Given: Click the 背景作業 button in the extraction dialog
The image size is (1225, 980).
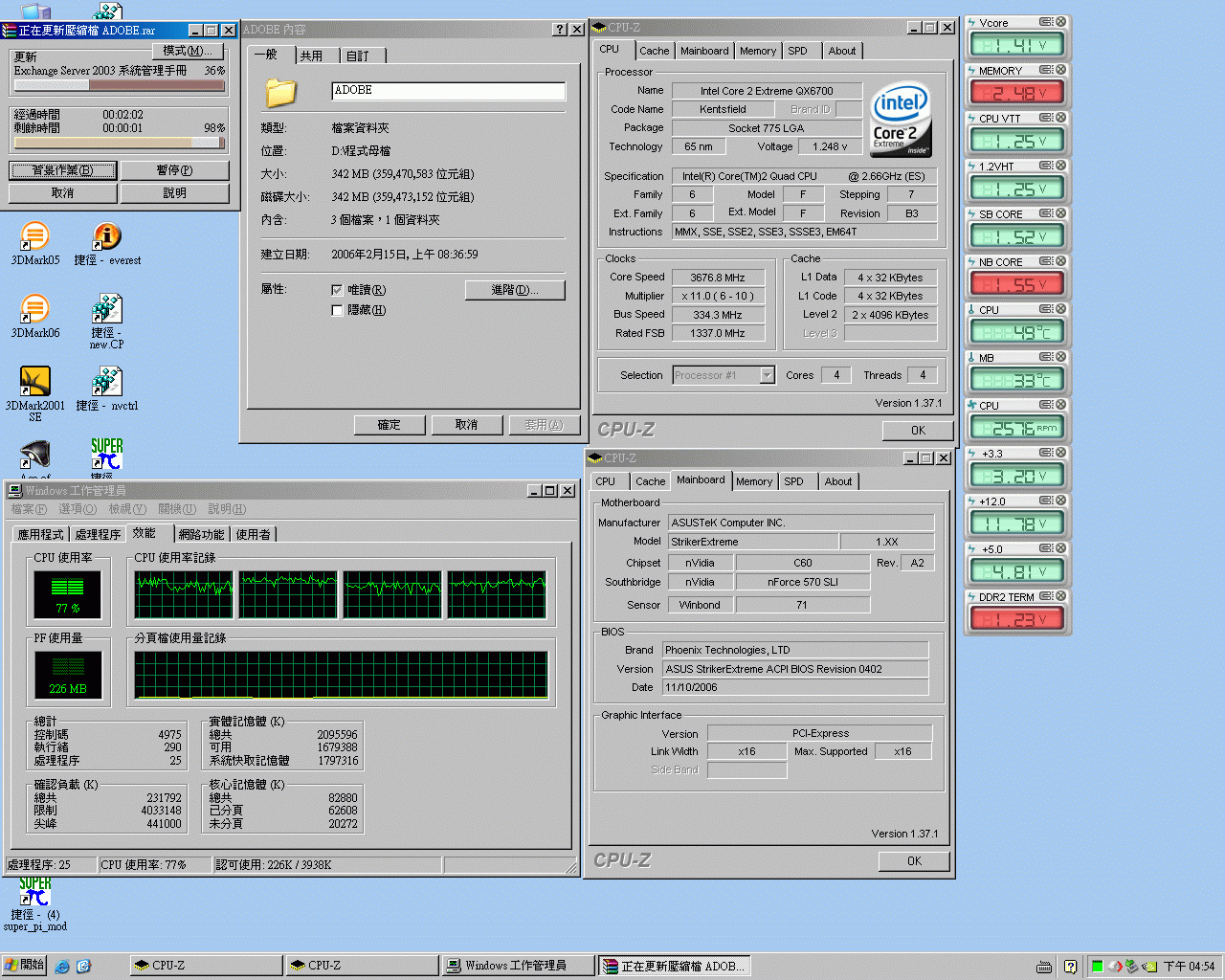Looking at the screenshot, I should (62, 169).
